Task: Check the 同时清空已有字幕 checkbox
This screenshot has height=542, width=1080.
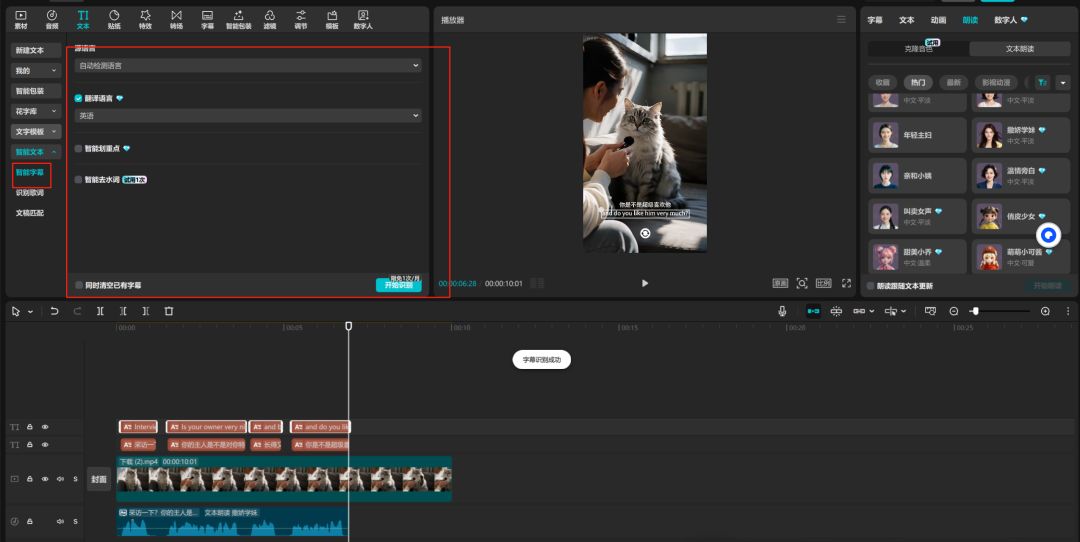Action: coord(79,285)
